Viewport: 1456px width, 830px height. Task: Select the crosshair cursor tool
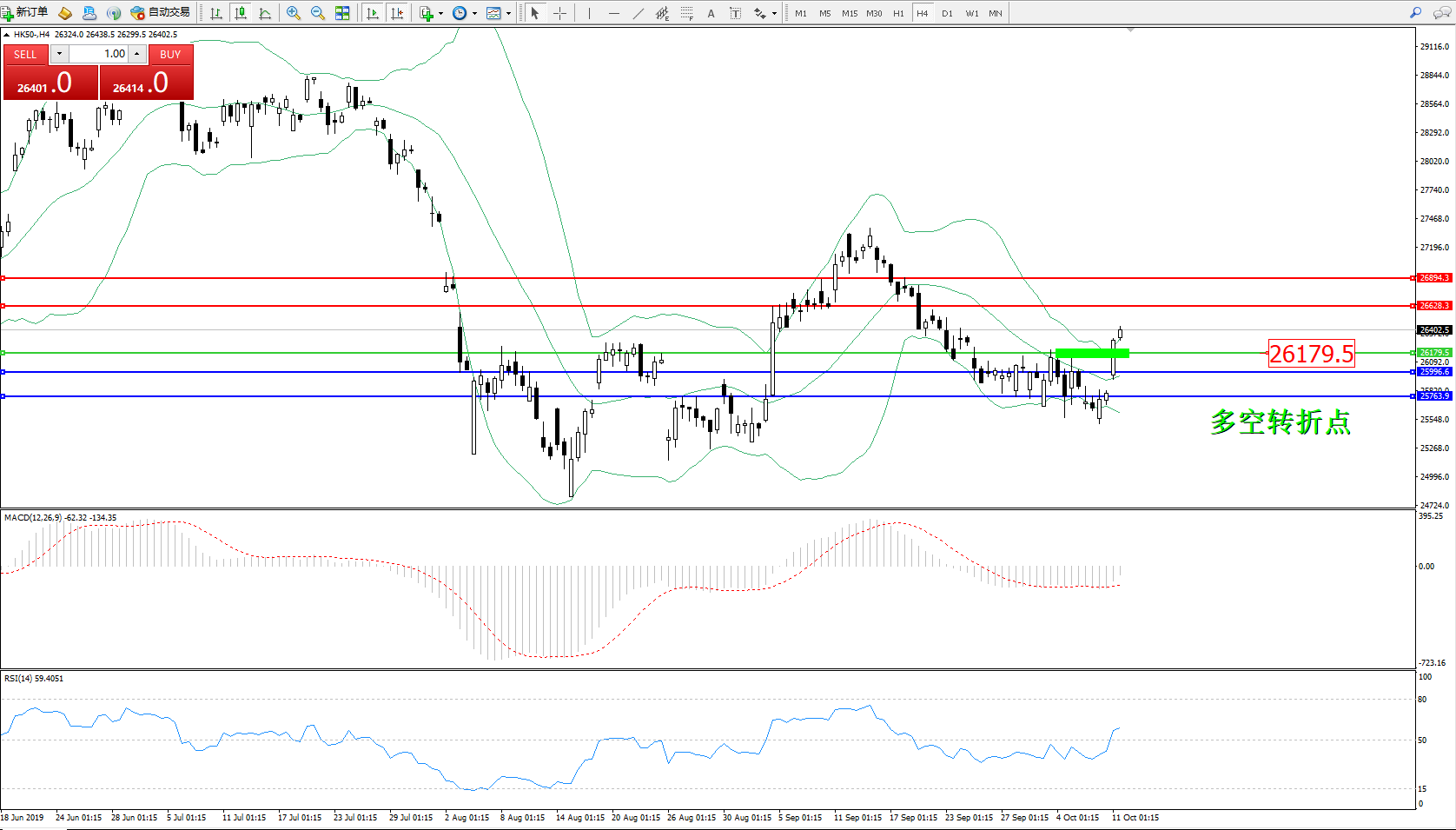click(560, 13)
